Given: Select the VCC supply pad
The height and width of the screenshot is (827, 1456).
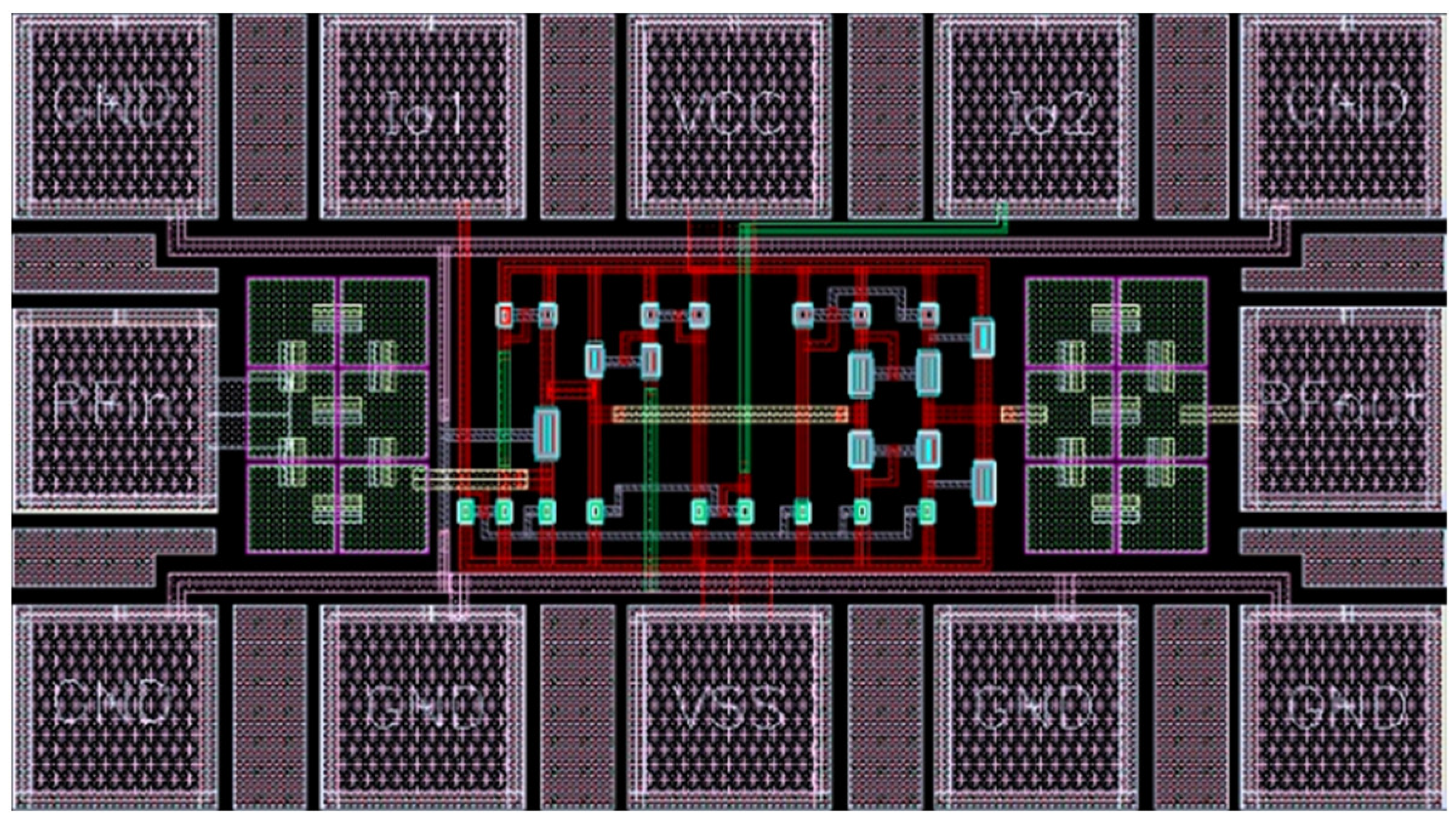Looking at the screenshot, I should click(x=729, y=115).
